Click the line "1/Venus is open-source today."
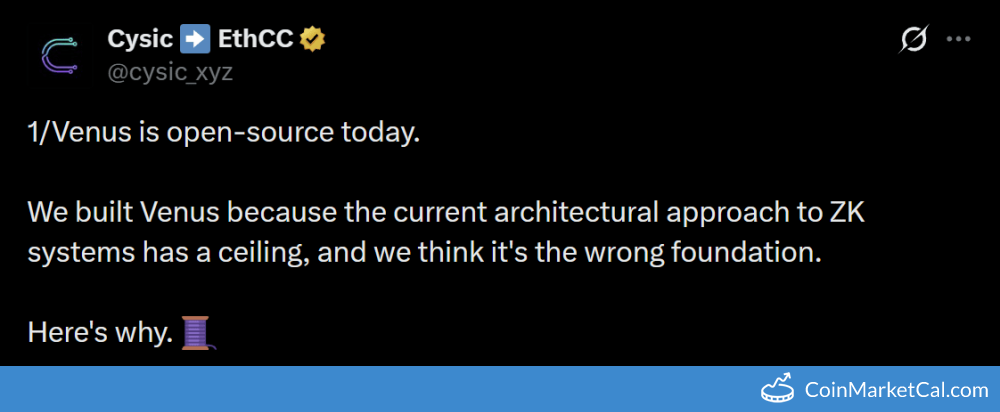 pyautogui.click(x=220, y=134)
